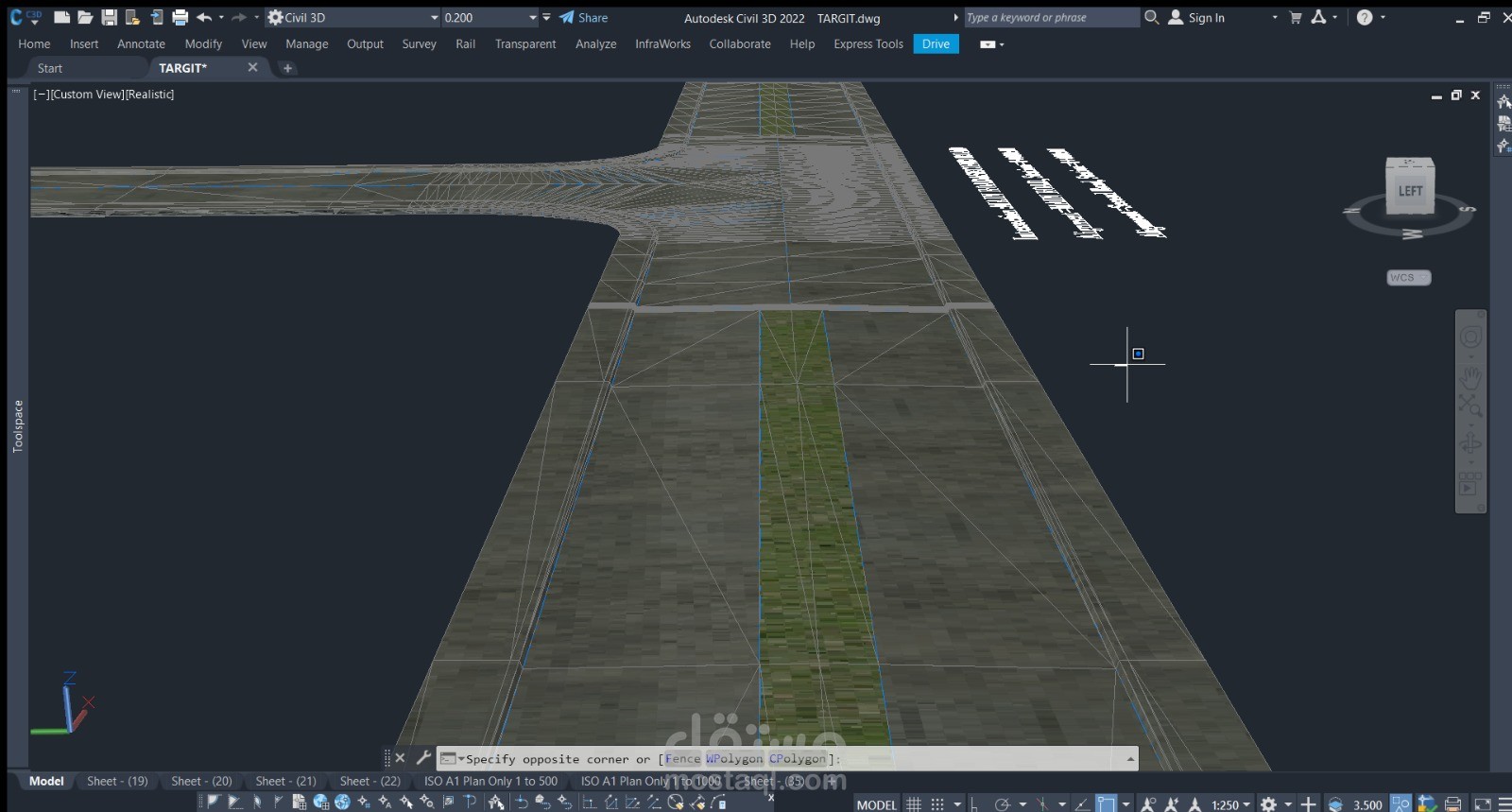
Task: Open ISO A1 Plan Only 1 to 500 tab
Action: pyautogui.click(x=490, y=781)
